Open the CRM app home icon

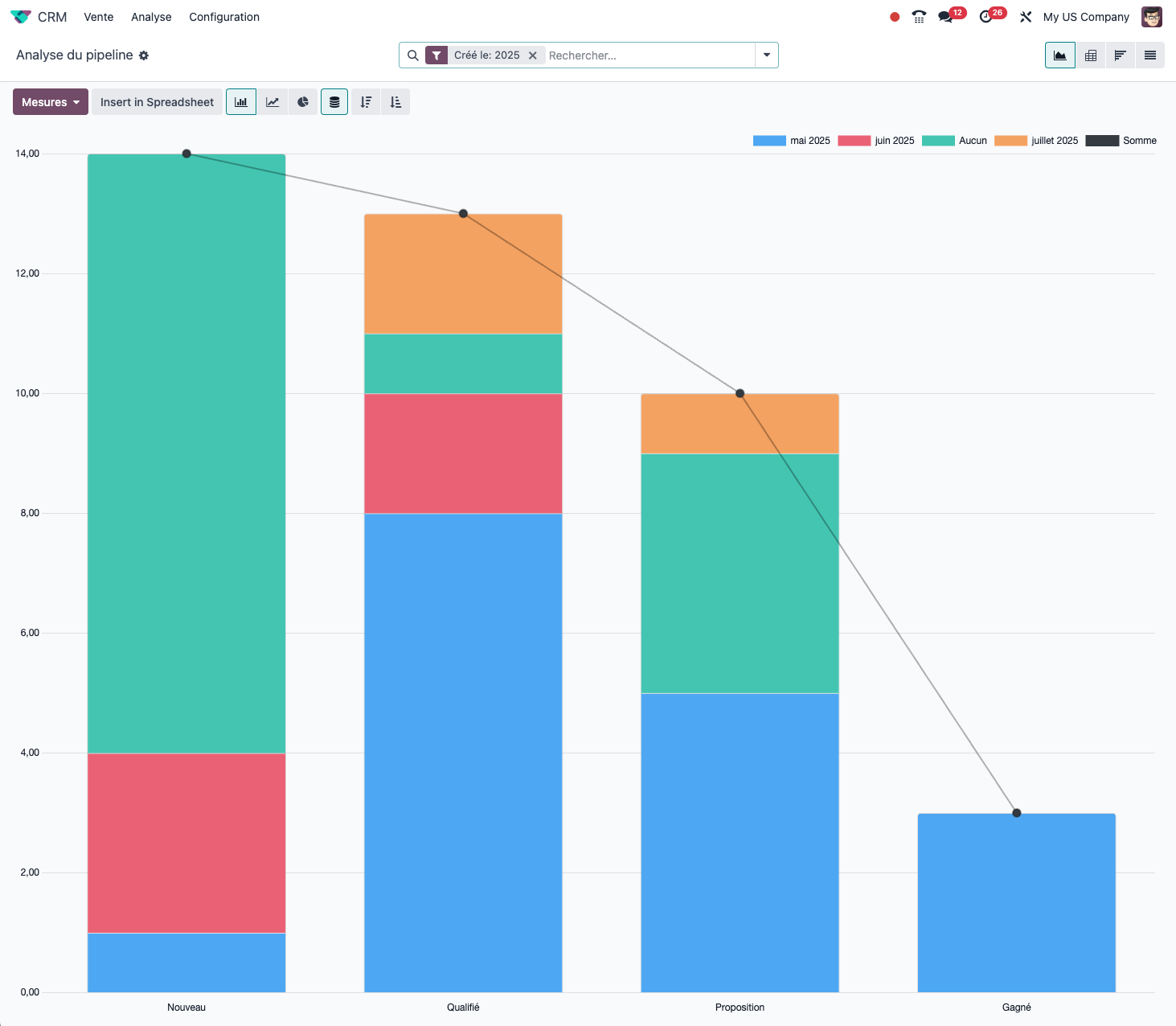[x=21, y=17]
